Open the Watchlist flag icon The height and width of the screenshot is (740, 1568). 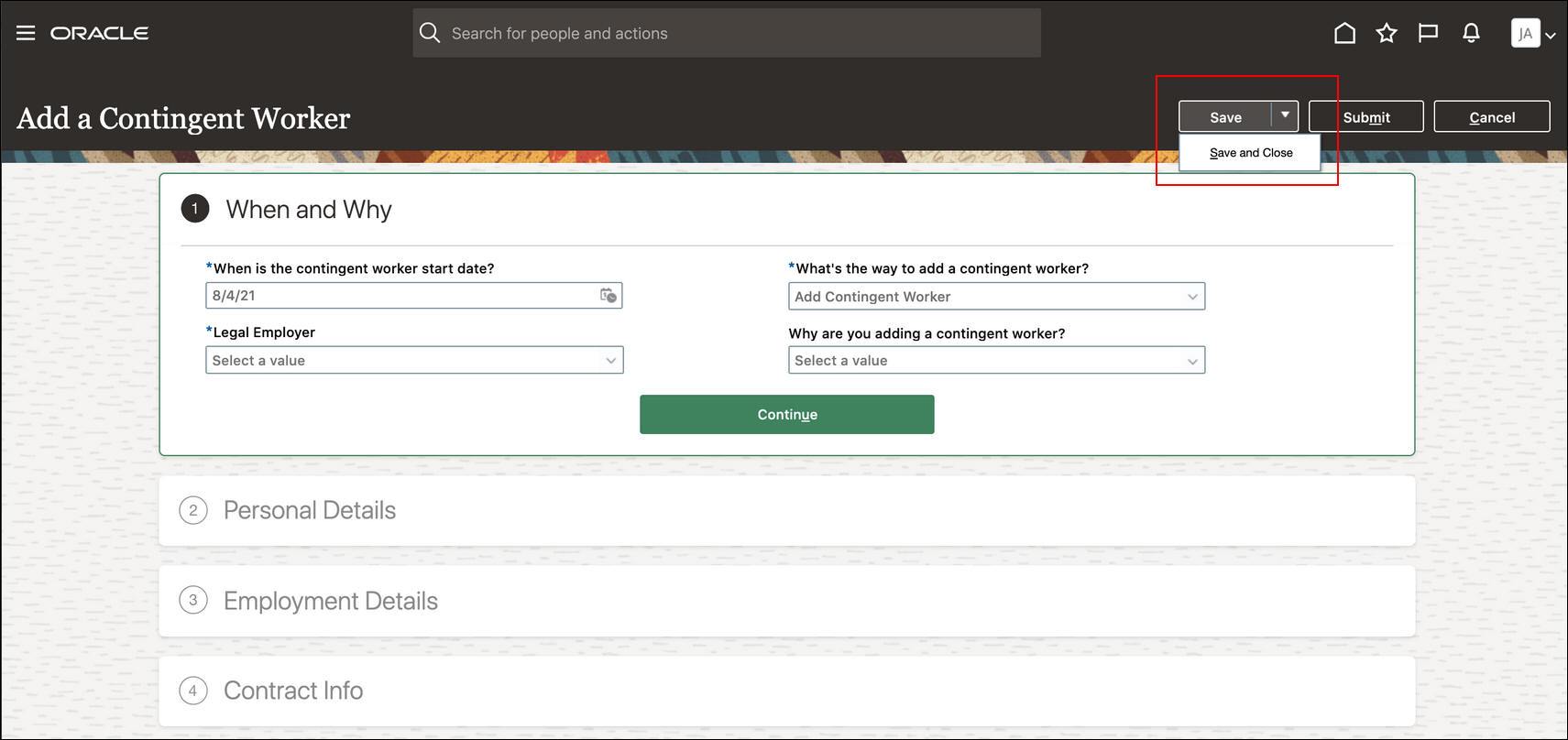(1428, 34)
